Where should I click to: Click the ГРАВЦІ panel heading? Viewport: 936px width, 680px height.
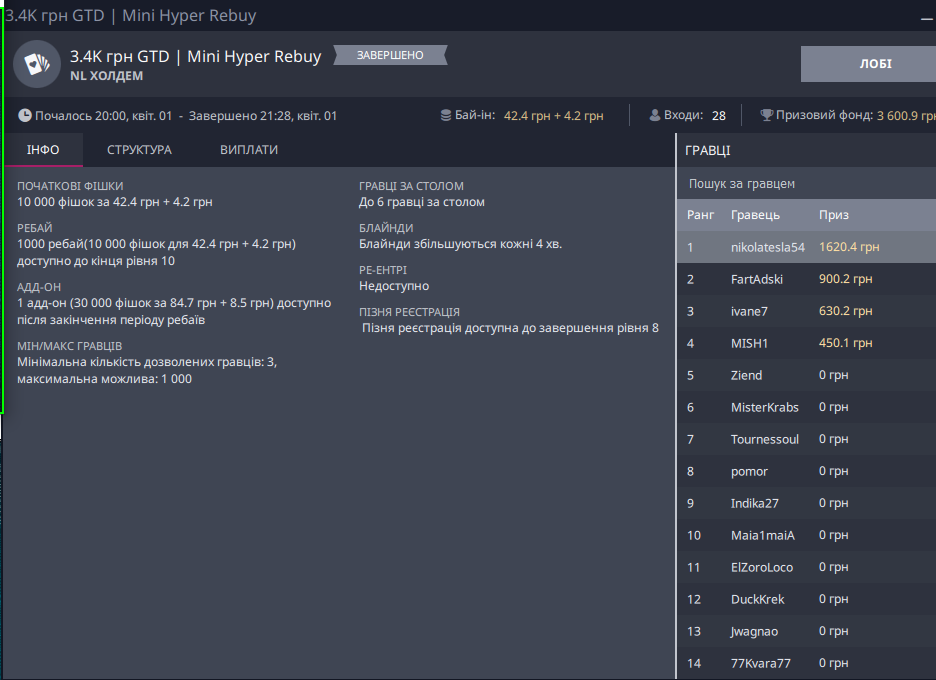click(708, 150)
